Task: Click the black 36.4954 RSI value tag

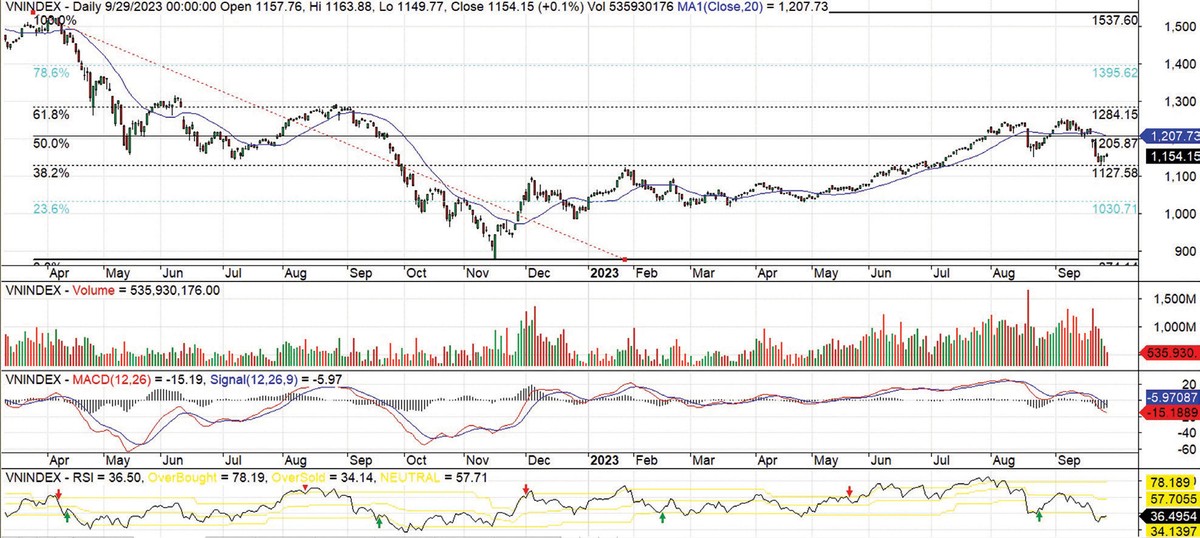Action: [x=1170, y=516]
